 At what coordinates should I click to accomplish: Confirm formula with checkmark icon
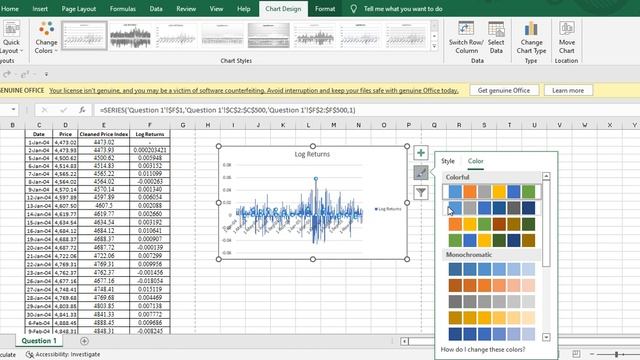point(63,110)
